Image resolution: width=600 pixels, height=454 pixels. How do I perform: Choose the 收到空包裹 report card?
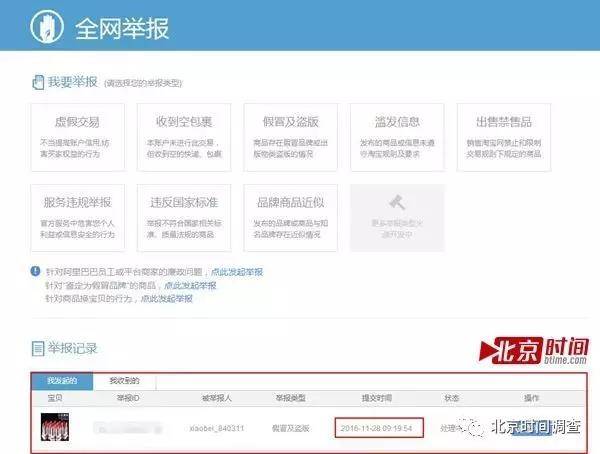point(184,137)
